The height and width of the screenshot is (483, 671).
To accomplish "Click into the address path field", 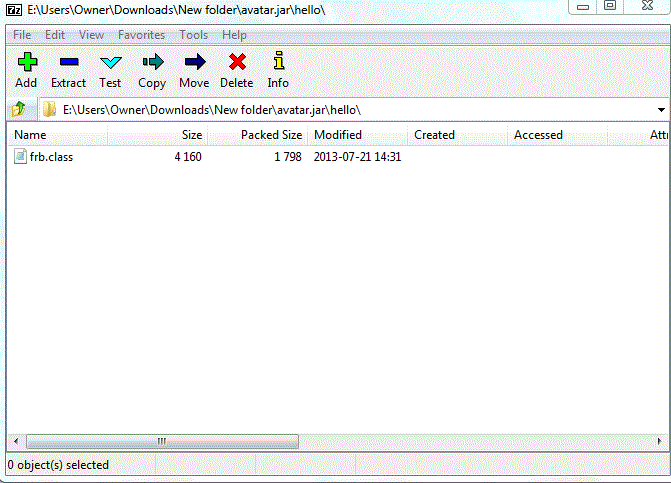I will (x=347, y=110).
